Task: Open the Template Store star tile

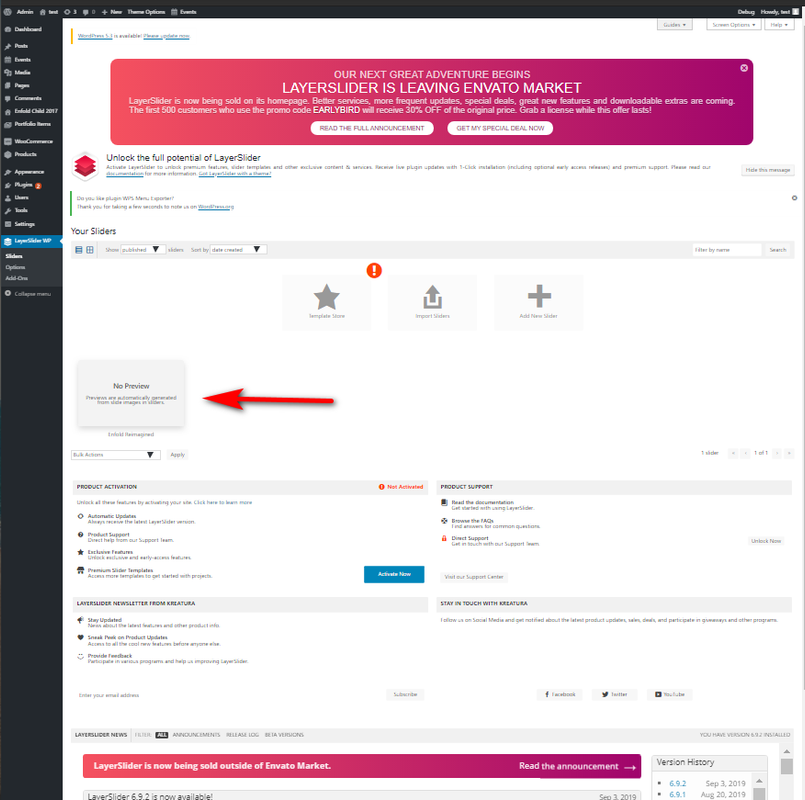Action: pos(327,302)
